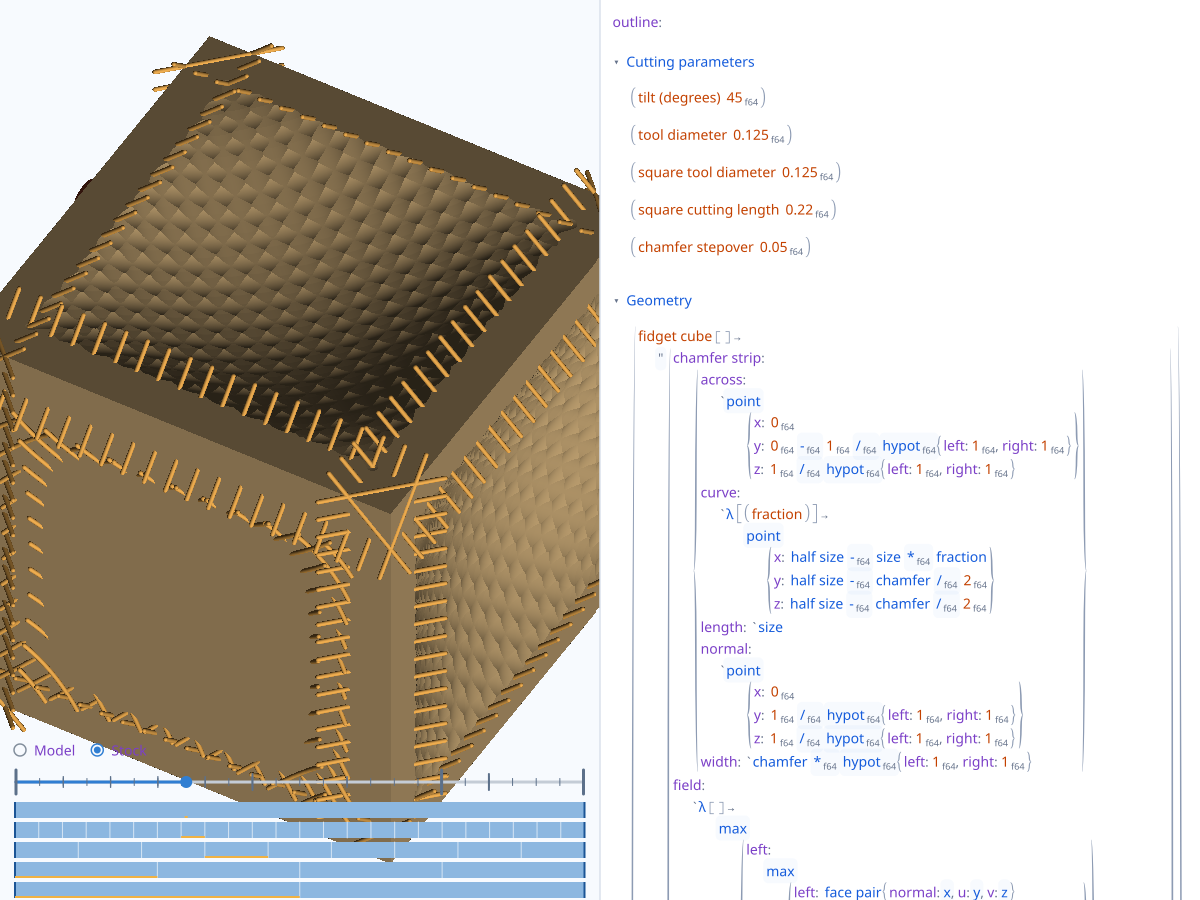Viewport: 1200px width, 900px height.
Task: Click the 'square cutting length' label
Action: click(x=708, y=210)
